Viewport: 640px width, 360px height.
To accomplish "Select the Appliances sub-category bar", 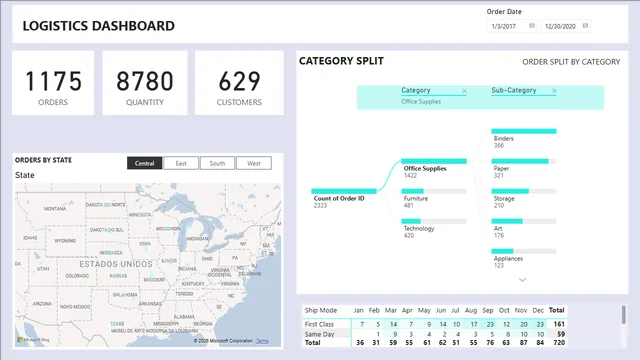I will click(x=524, y=251).
